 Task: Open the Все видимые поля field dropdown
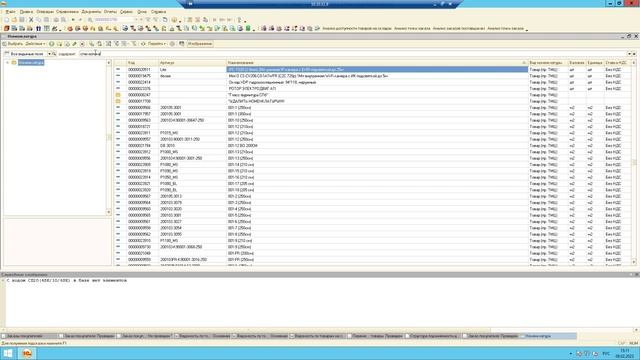[x=49, y=54]
